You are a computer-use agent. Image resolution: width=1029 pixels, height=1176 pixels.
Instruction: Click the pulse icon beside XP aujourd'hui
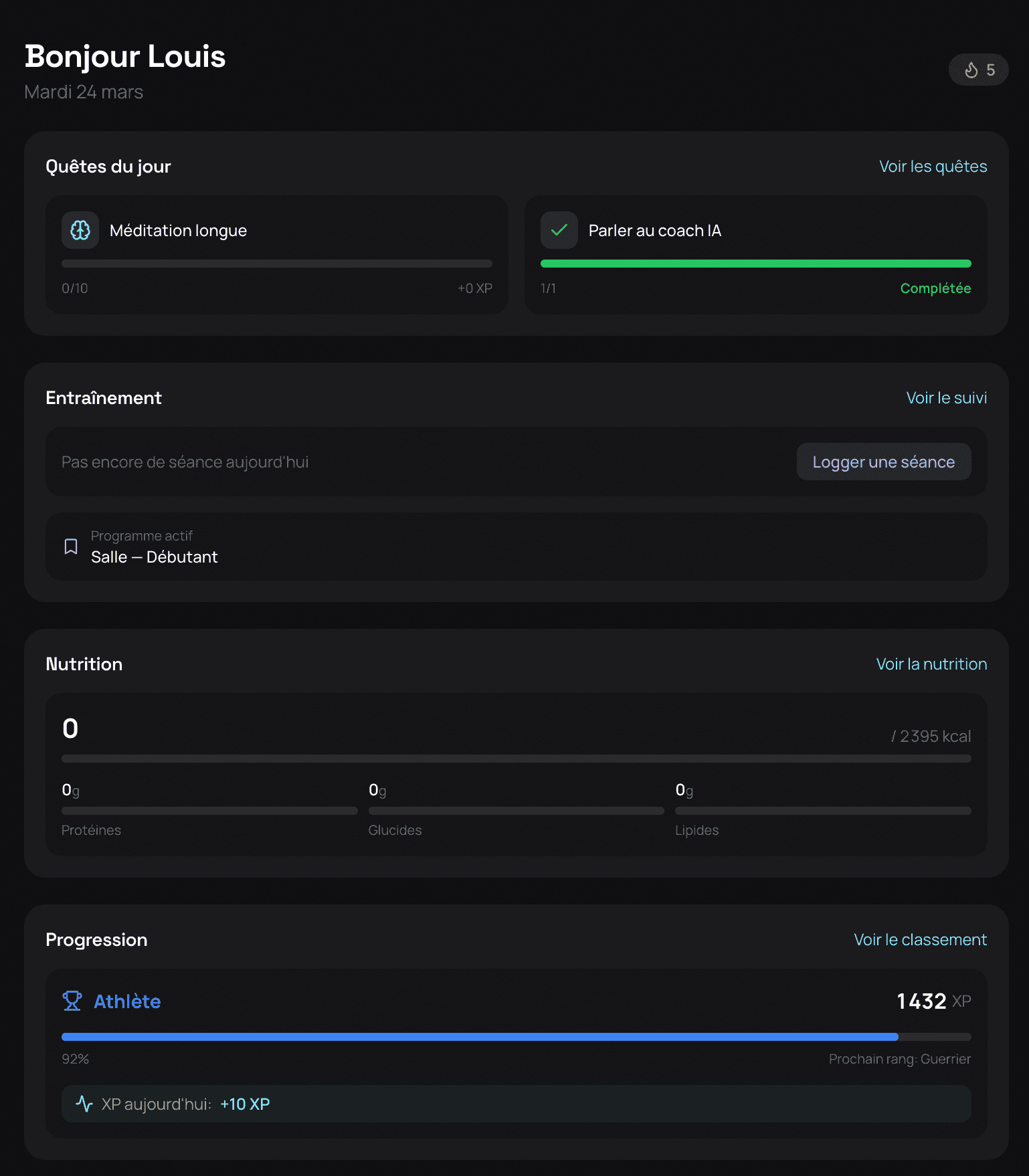point(84,1103)
